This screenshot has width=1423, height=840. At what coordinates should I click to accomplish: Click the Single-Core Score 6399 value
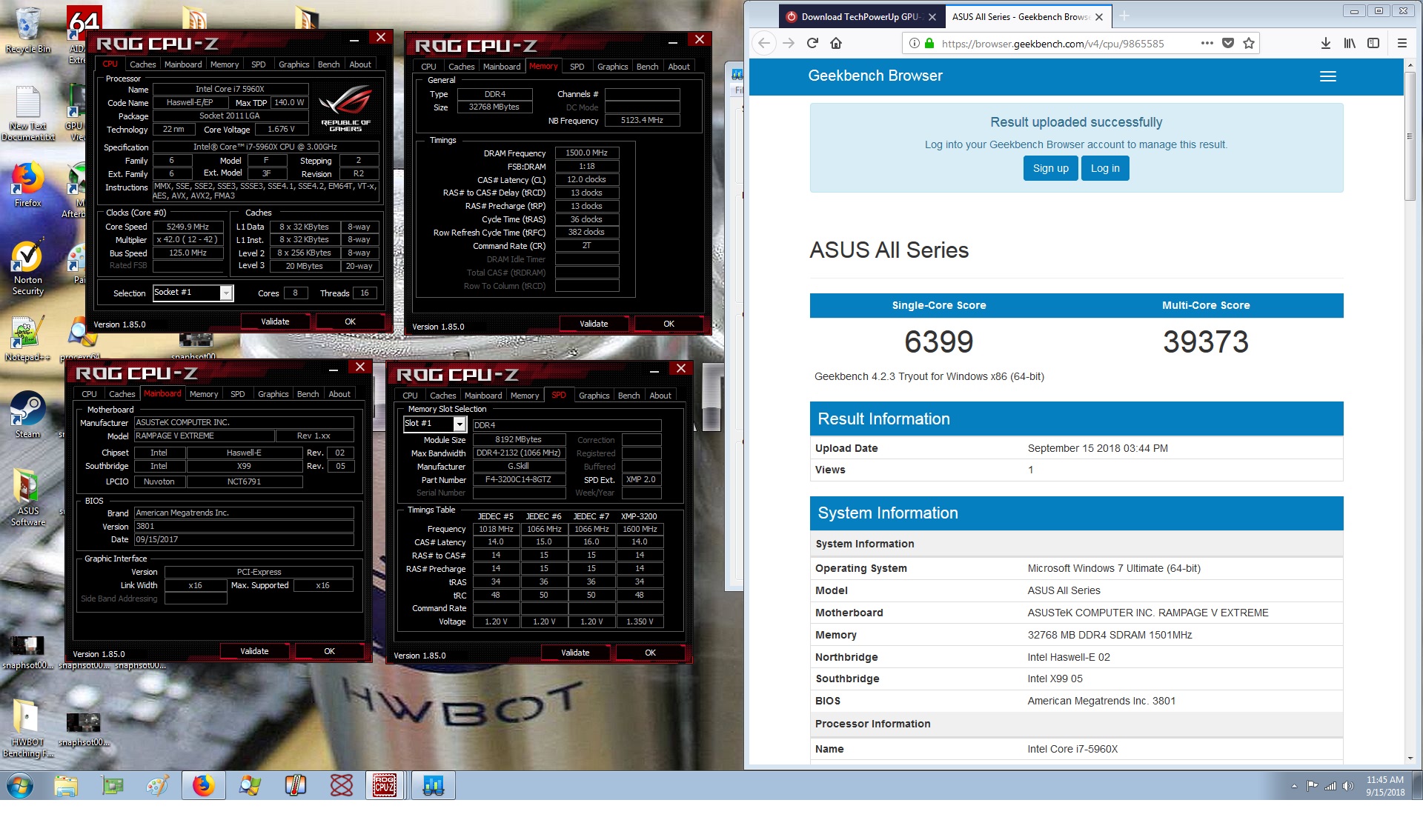(938, 341)
